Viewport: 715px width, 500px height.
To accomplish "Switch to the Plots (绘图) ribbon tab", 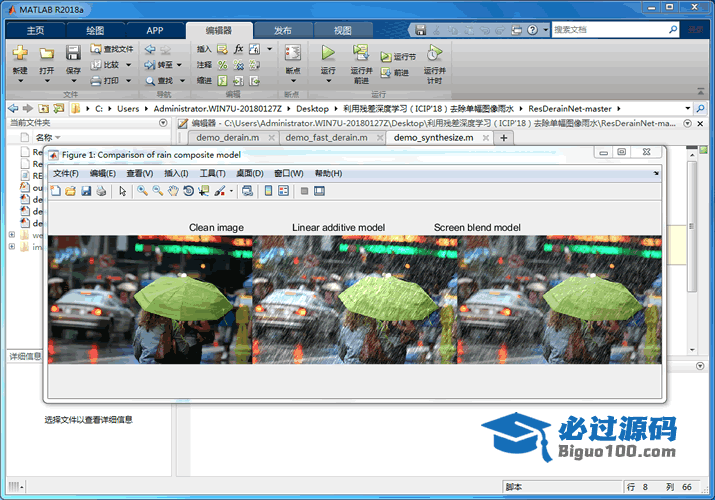I will pos(95,31).
